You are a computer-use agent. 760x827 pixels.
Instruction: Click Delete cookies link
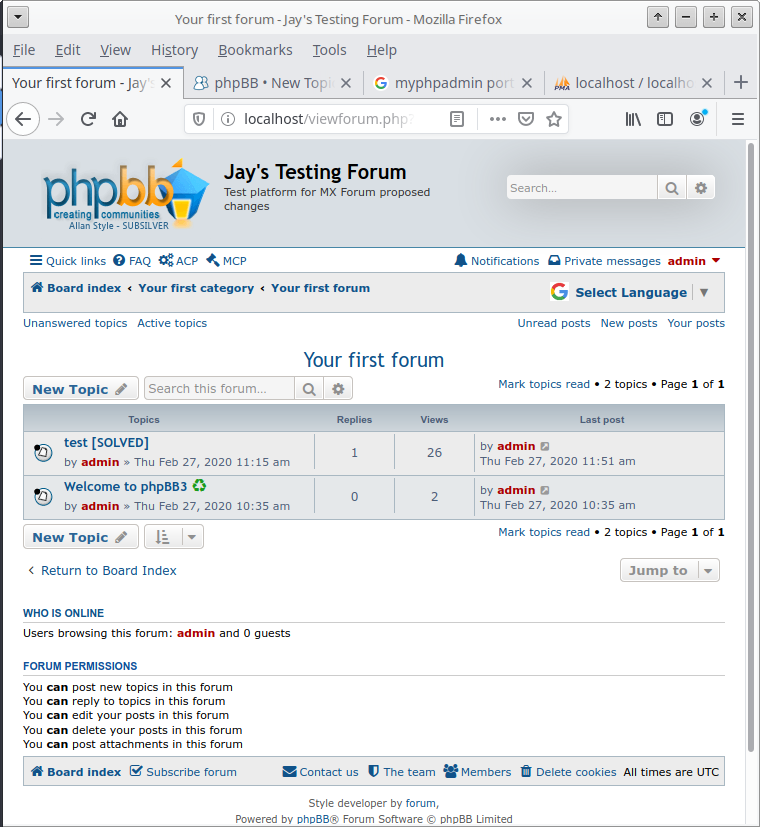click(569, 772)
